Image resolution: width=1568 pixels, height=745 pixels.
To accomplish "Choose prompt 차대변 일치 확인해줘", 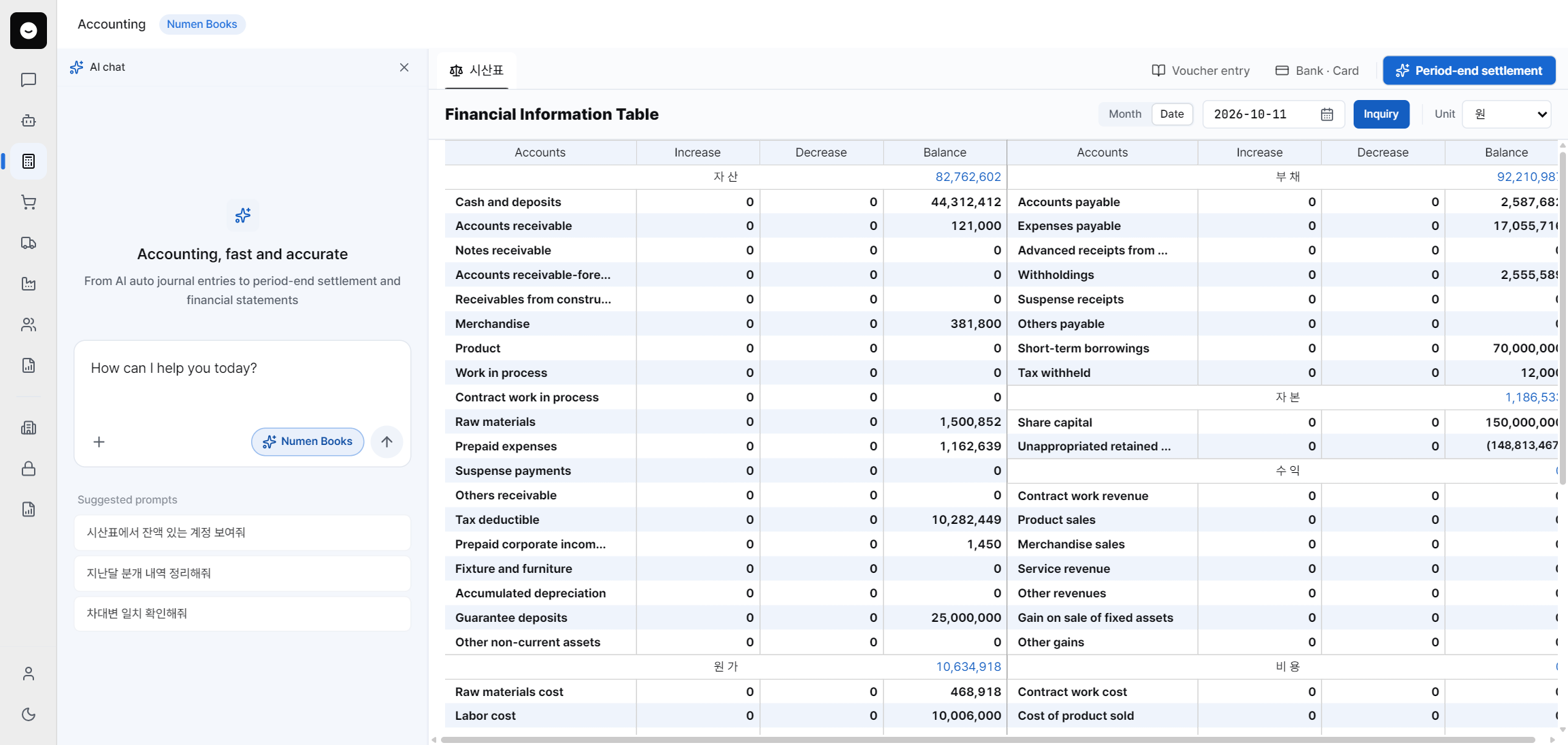I will (242, 614).
